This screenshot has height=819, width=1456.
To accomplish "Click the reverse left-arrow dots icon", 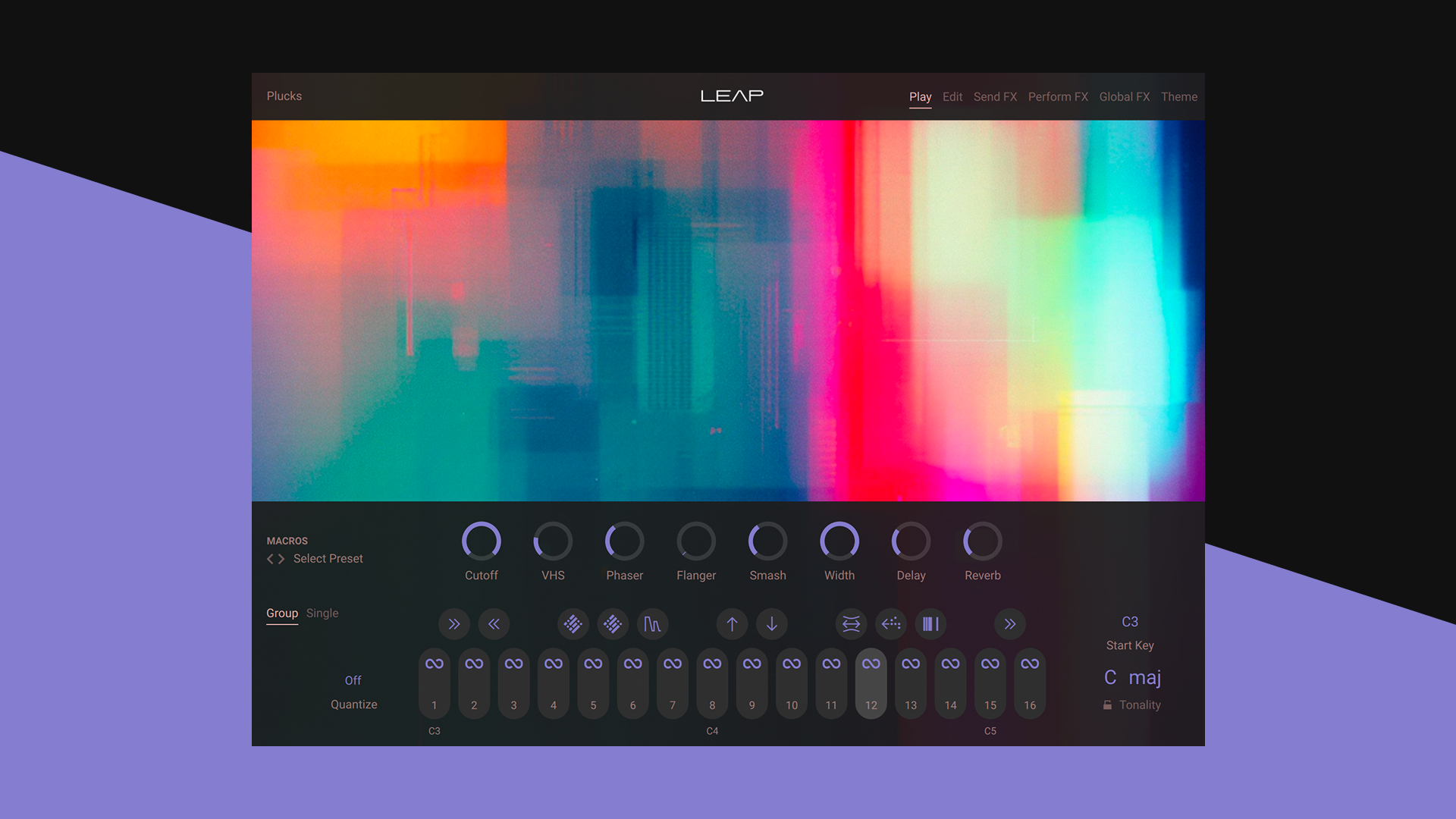I will (x=891, y=624).
